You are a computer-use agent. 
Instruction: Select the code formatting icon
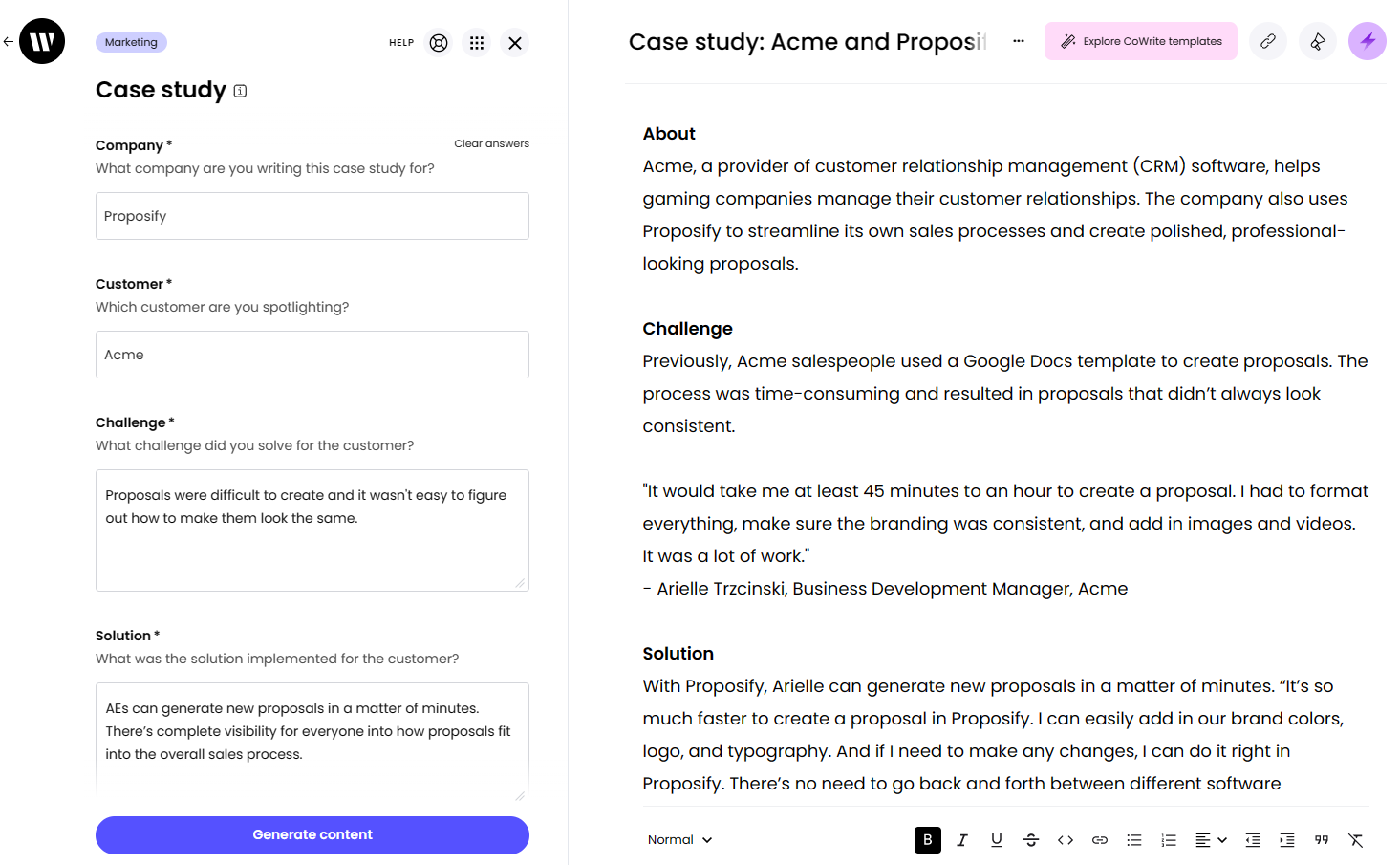pyautogui.click(x=1066, y=840)
